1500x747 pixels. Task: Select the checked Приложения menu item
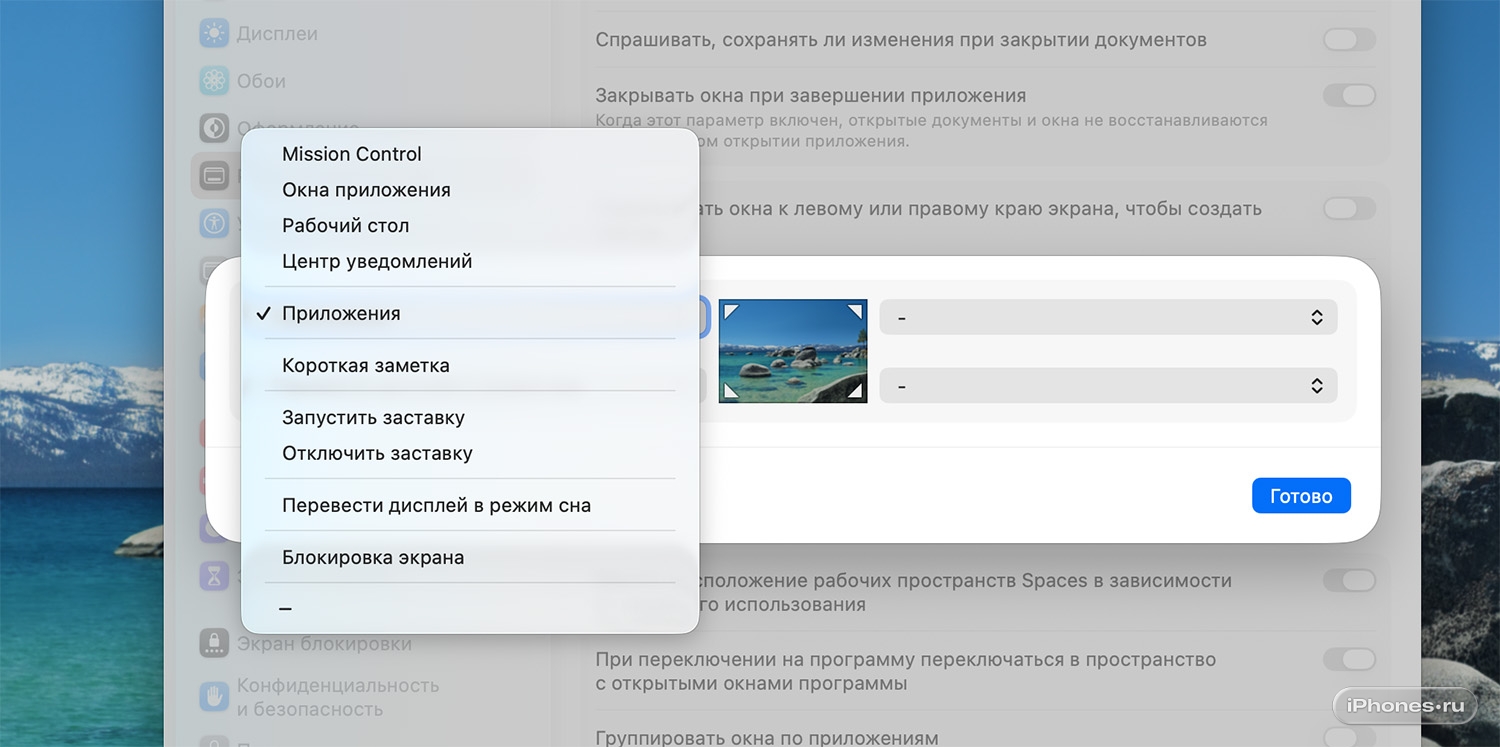click(470, 314)
